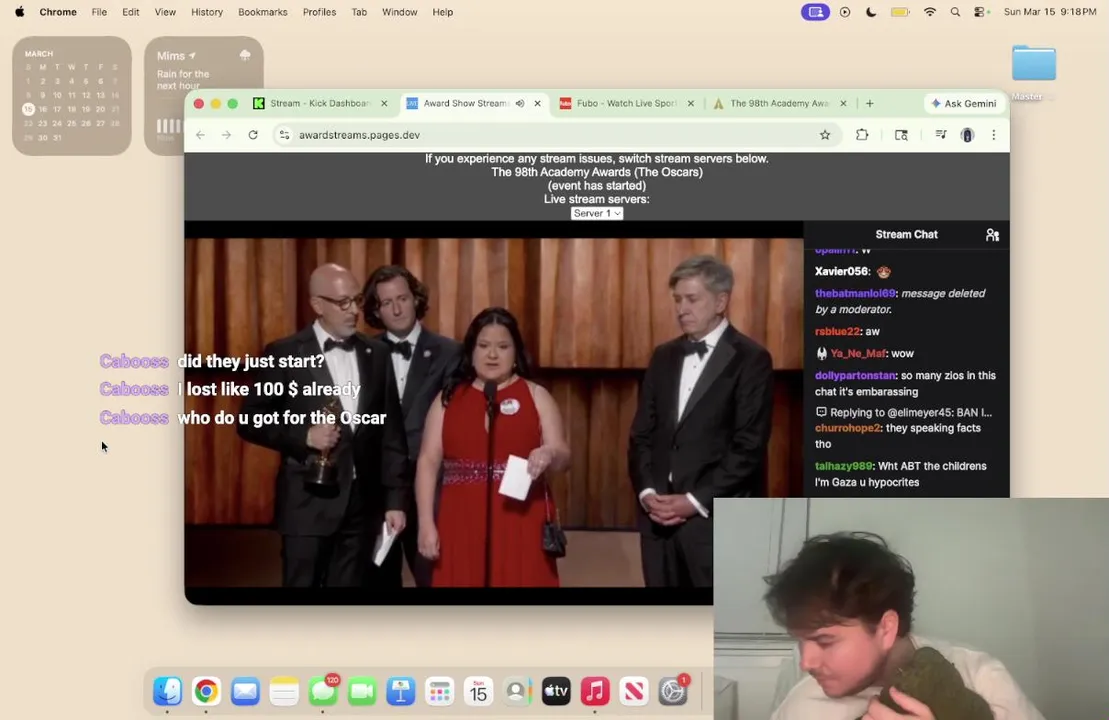Click the battery status in menu bar

coord(900,12)
